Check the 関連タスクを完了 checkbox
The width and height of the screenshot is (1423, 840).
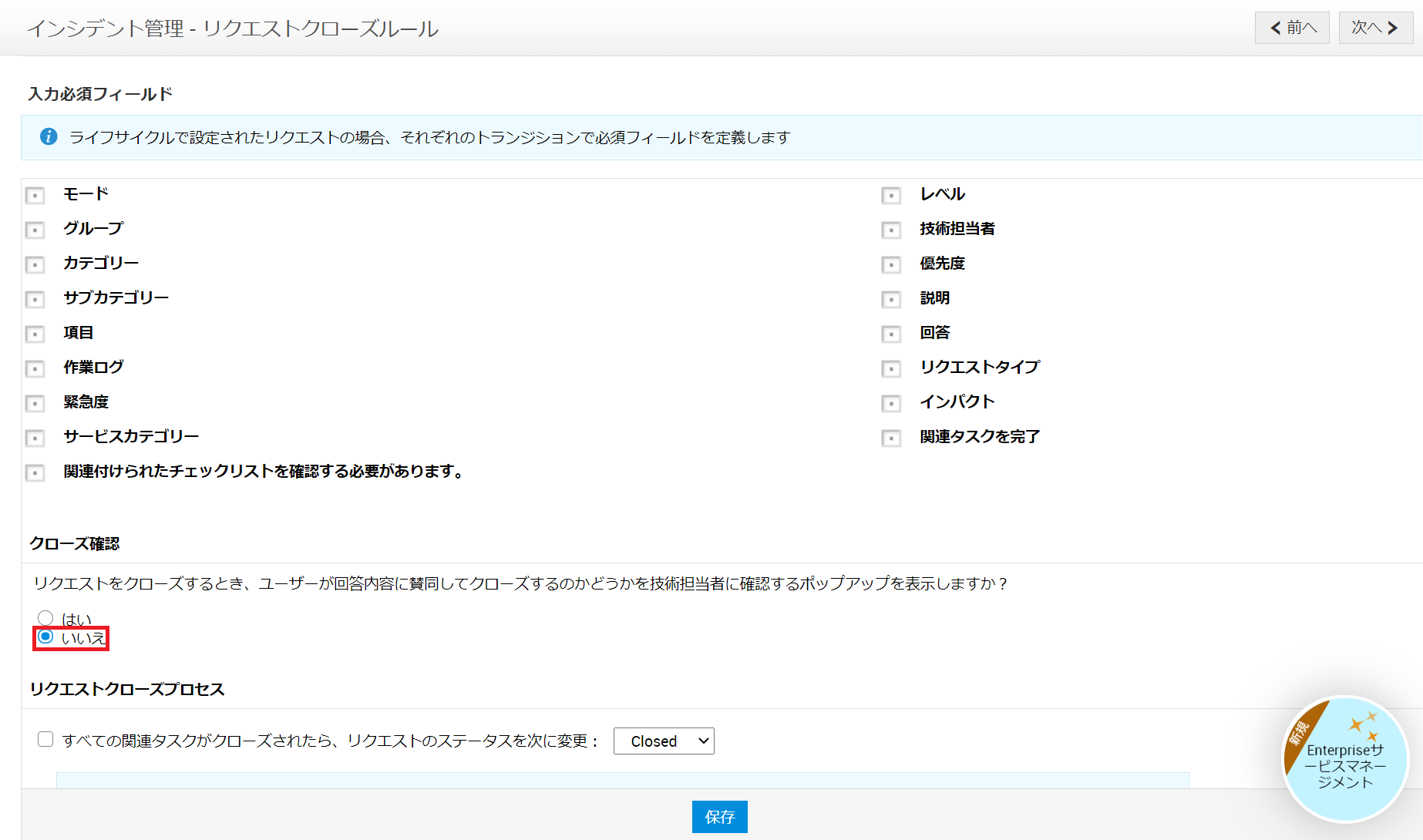pyautogui.click(x=891, y=438)
